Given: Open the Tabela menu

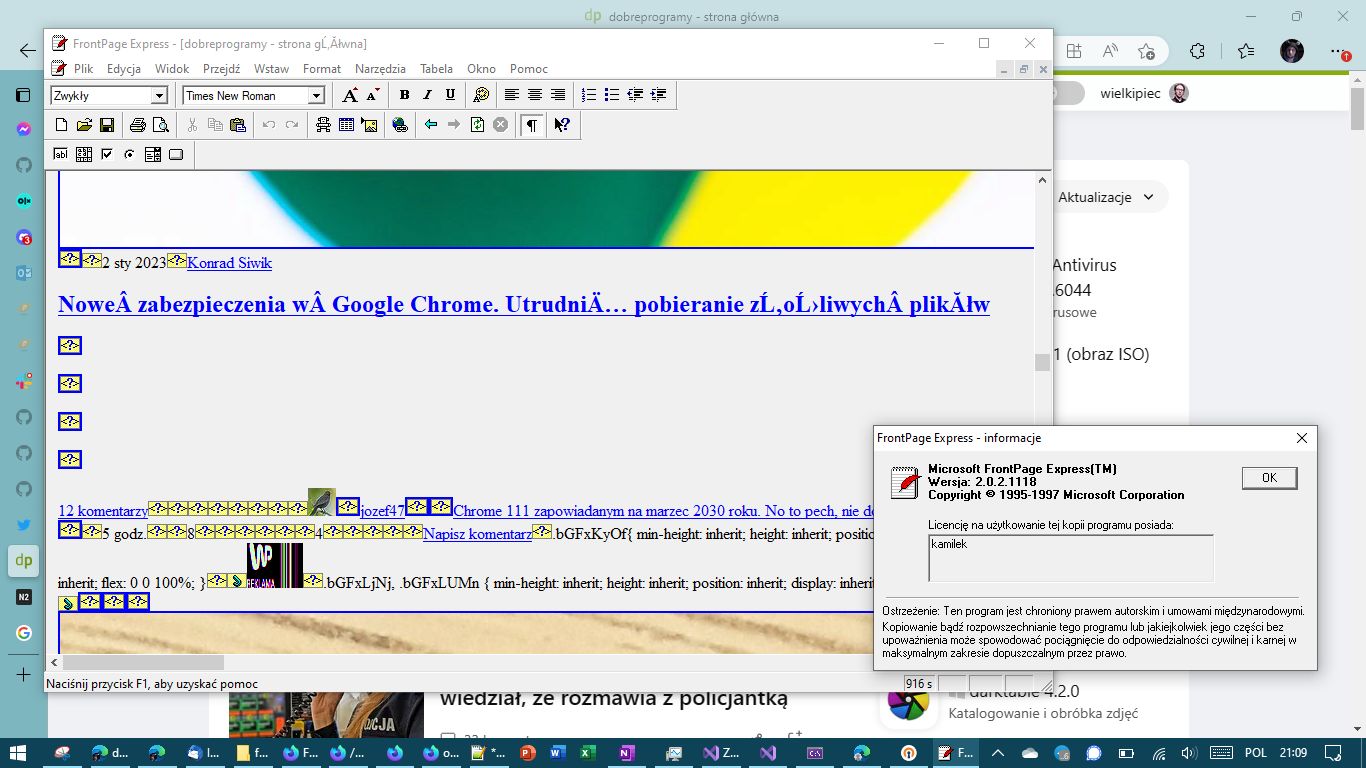Looking at the screenshot, I should [436, 69].
